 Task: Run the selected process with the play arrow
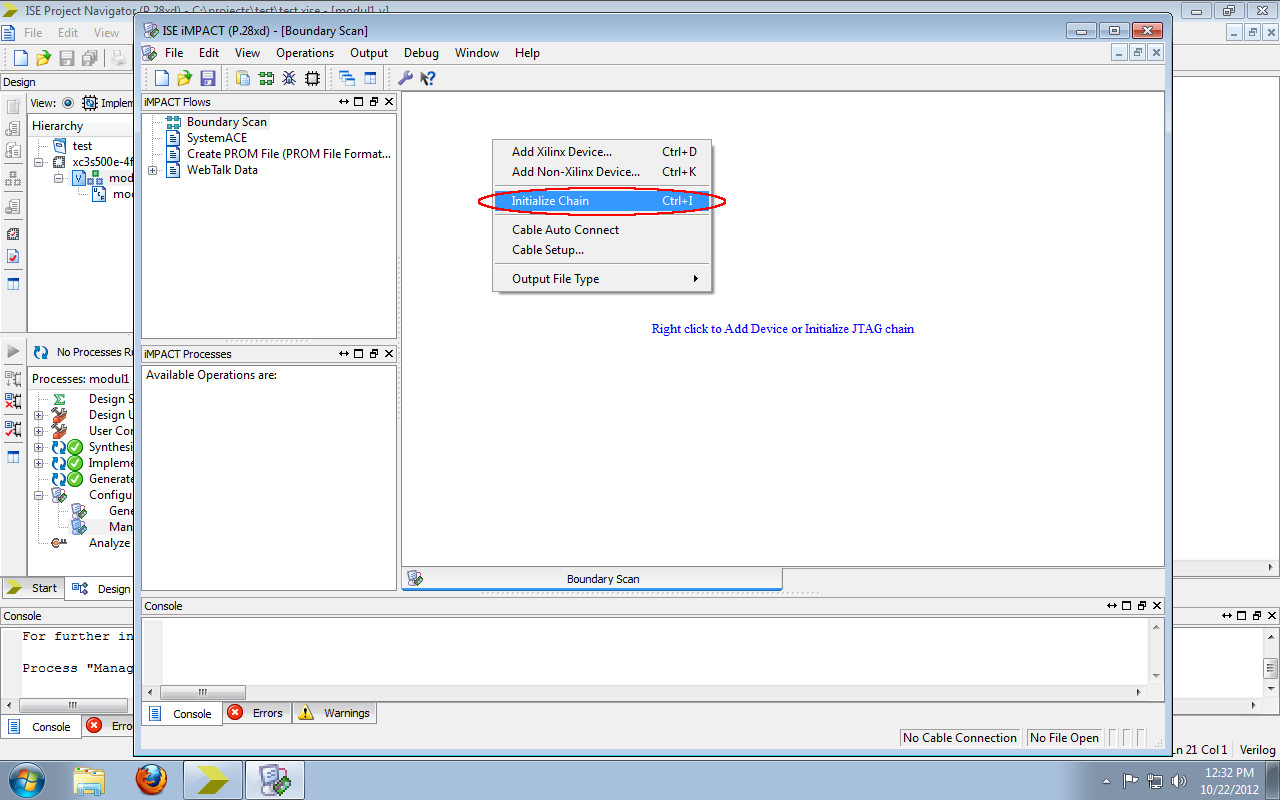coord(13,350)
